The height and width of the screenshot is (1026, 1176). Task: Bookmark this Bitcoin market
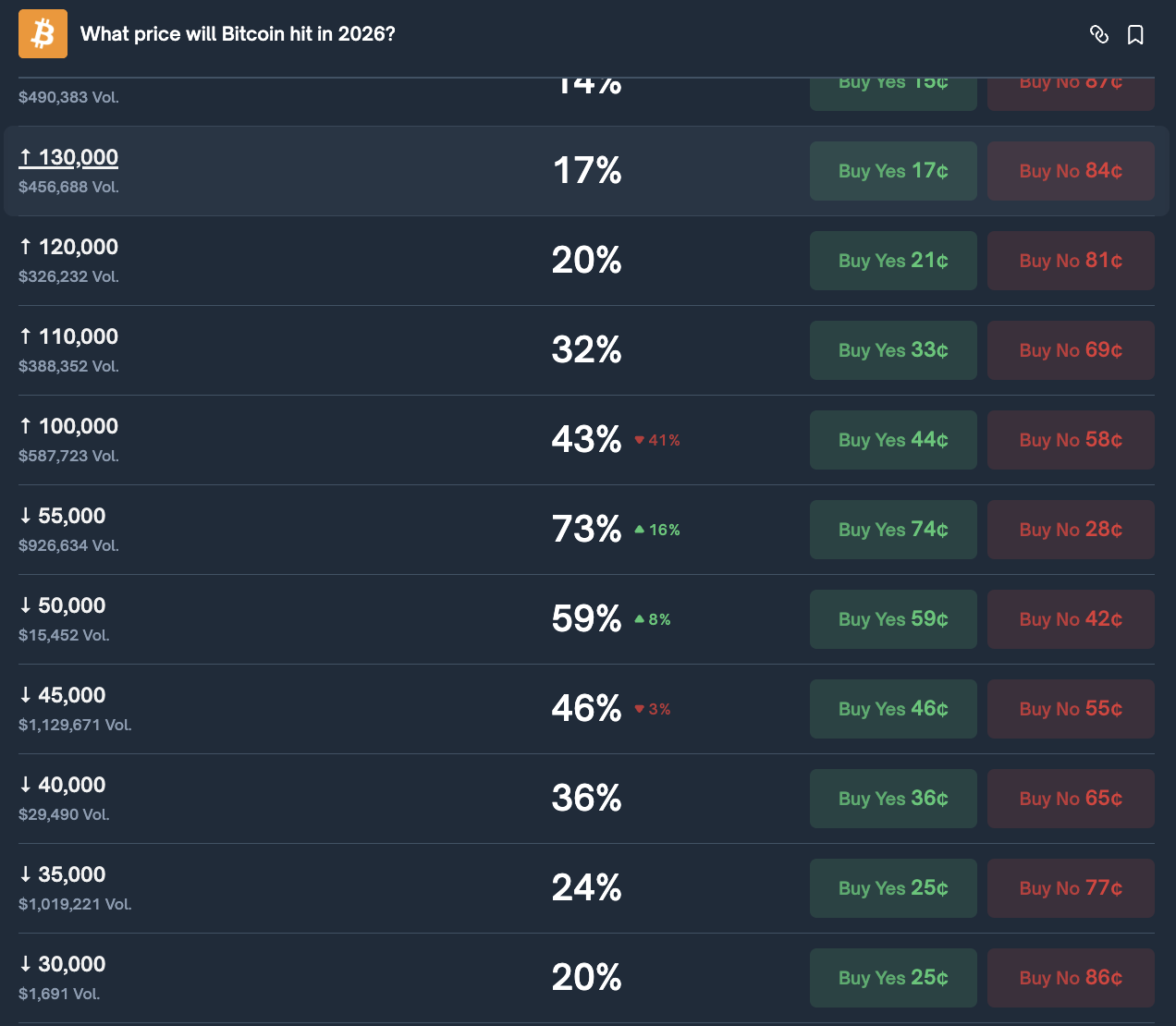pos(1135,34)
